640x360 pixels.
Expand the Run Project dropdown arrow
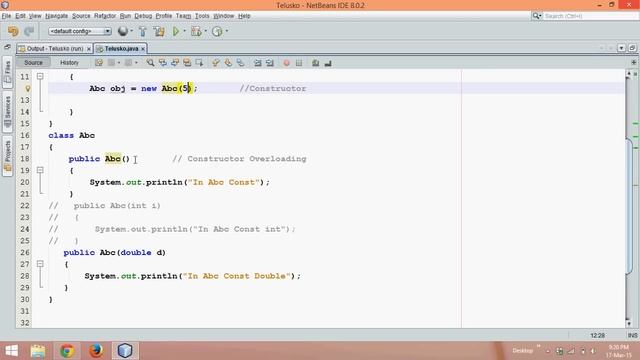184,31
